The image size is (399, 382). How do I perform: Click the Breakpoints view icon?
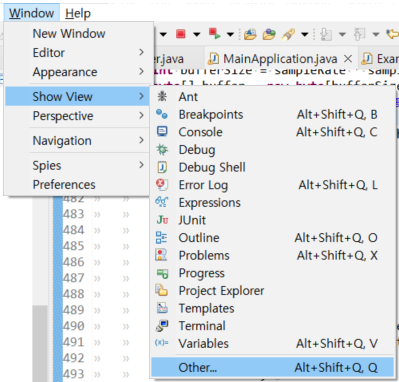tap(162, 114)
